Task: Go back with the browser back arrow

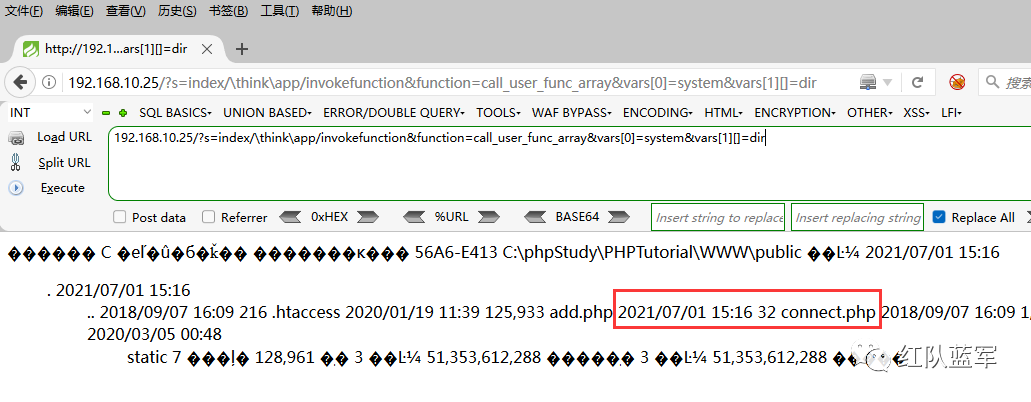Action: pos(20,82)
